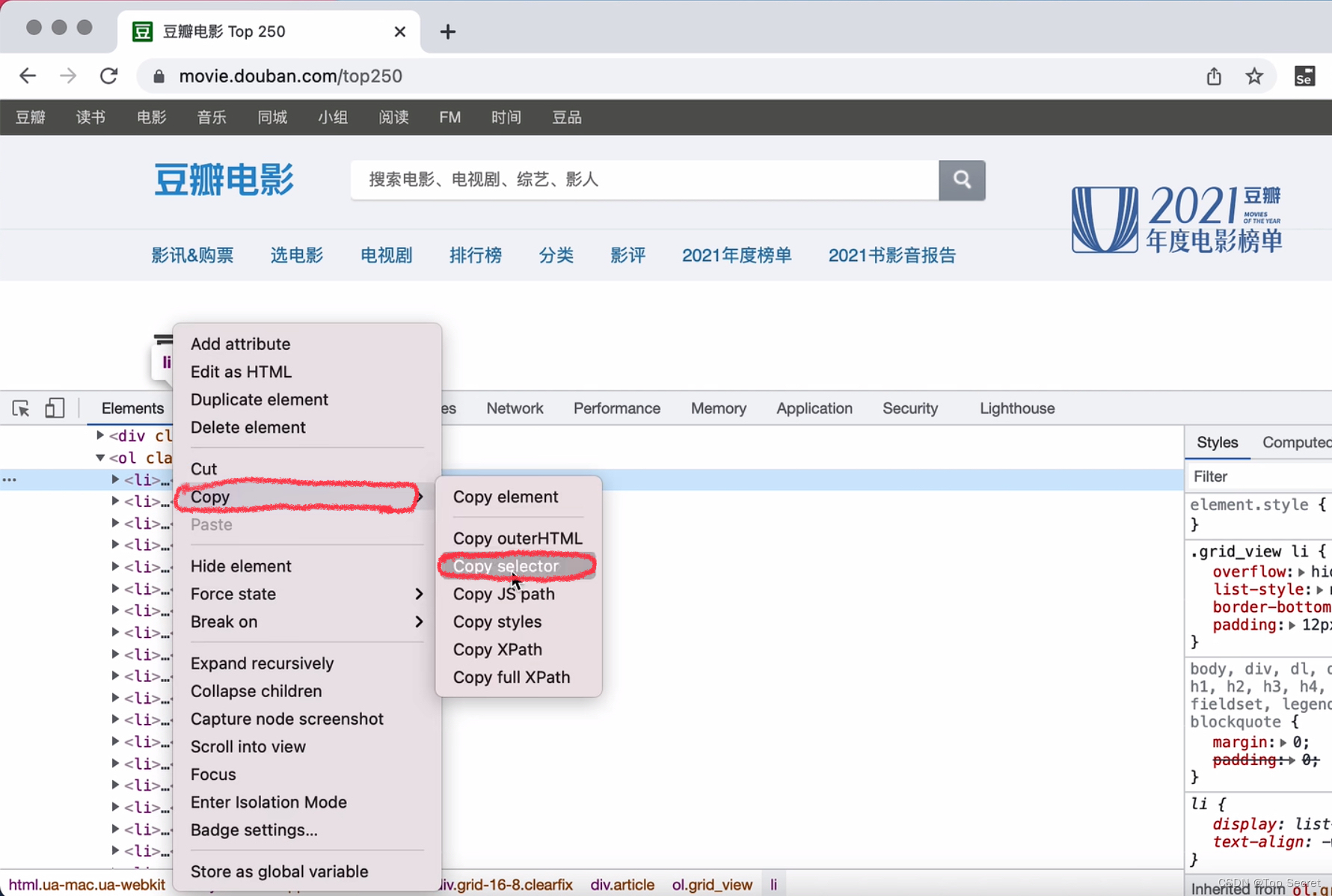Switch to the Computed pane tab
1332x896 pixels.
[x=1297, y=442]
